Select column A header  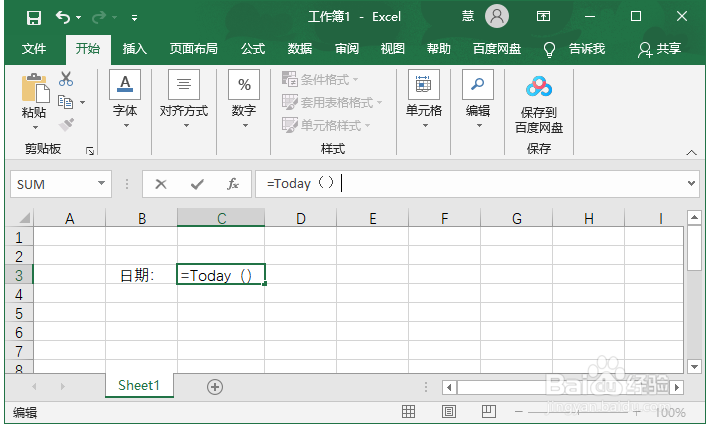click(x=69, y=218)
